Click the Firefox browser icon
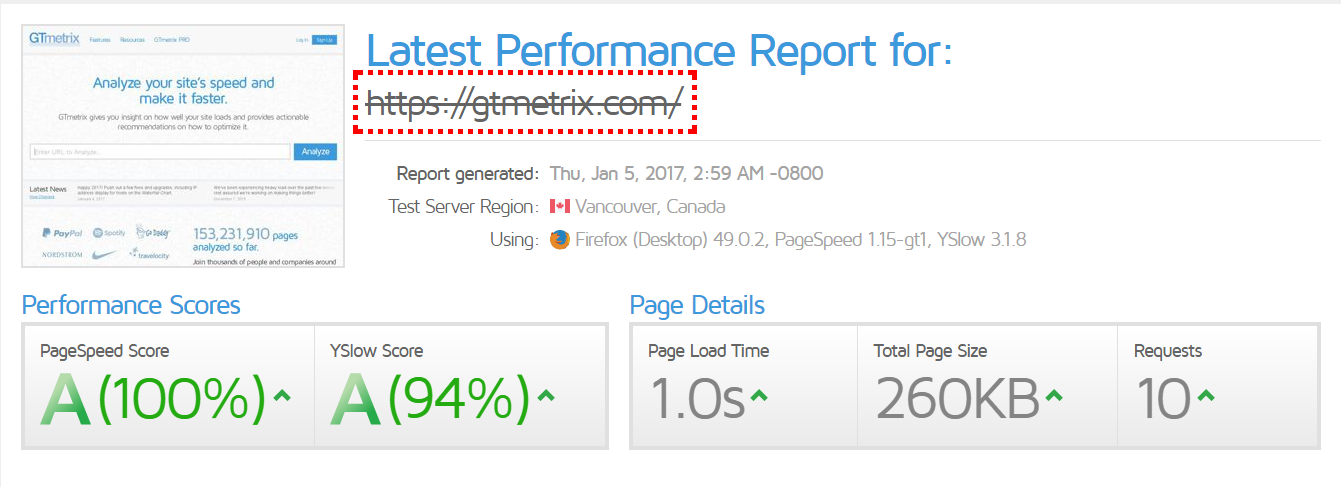1341x487 pixels. point(559,240)
